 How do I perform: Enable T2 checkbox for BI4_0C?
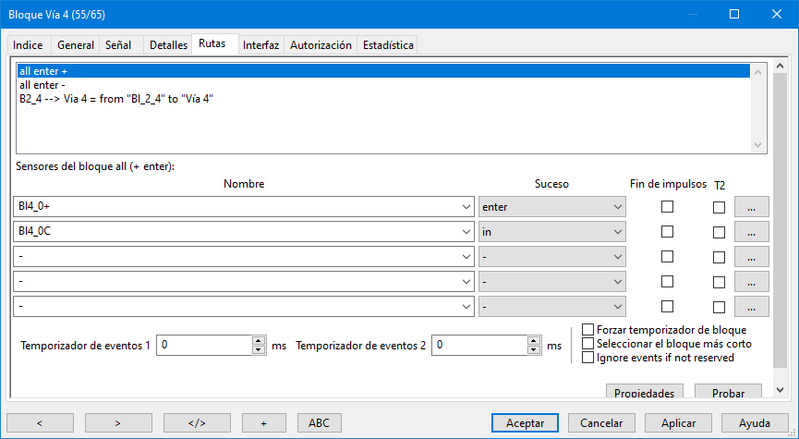coord(719,232)
